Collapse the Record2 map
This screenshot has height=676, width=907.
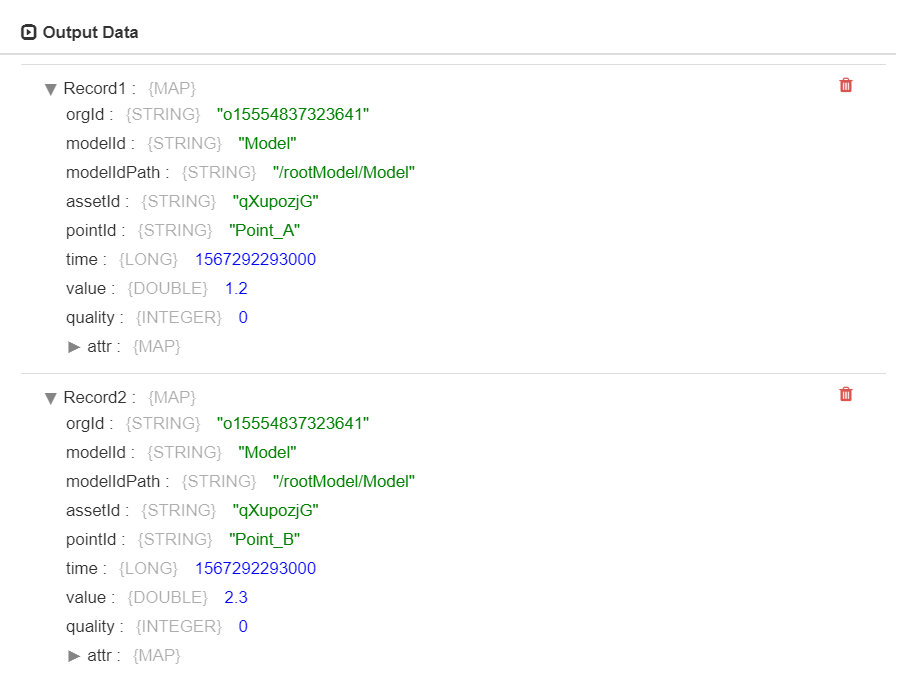(50, 397)
